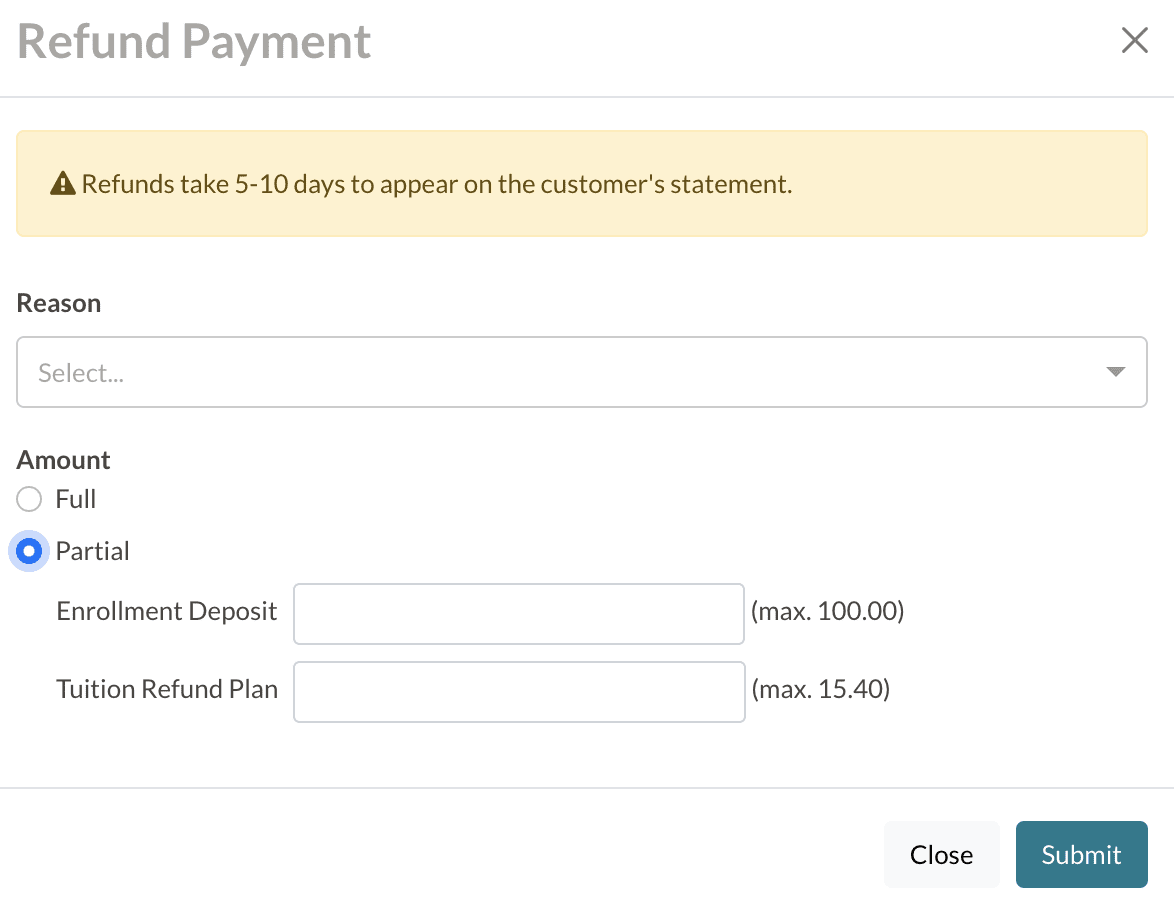This screenshot has height=914, width=1174.
Task: Click the "Full" option label
Action: [x=76, y=499]
